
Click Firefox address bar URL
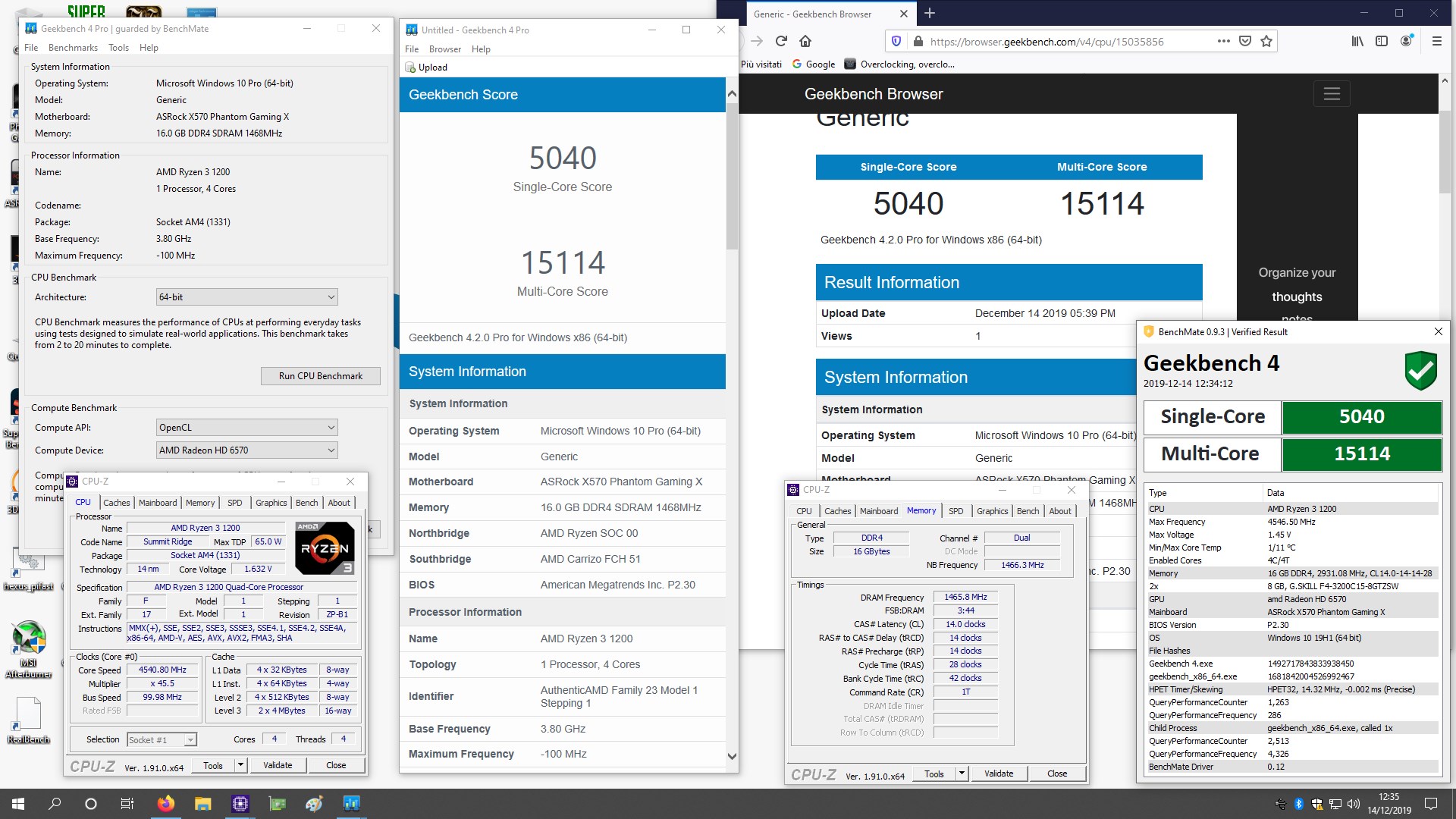pyautogui.click(x=1046, y=42)
